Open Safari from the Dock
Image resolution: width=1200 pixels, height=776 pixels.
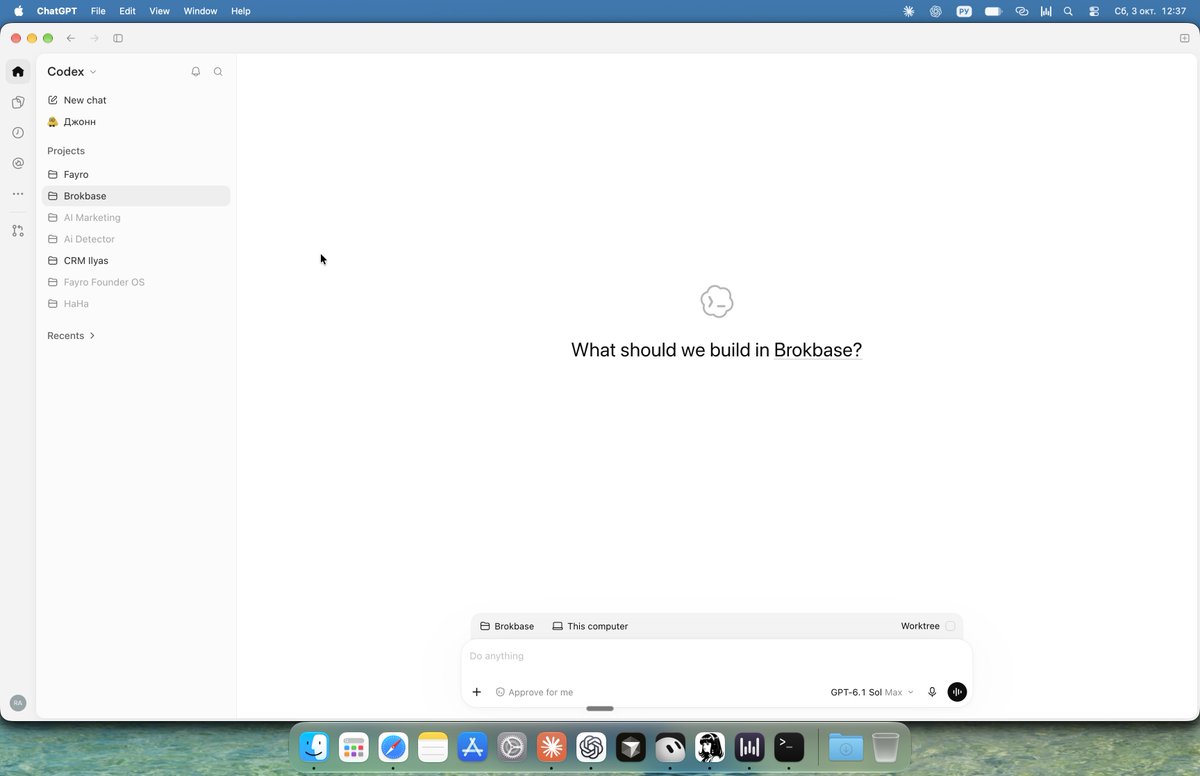tap(393, 747)
